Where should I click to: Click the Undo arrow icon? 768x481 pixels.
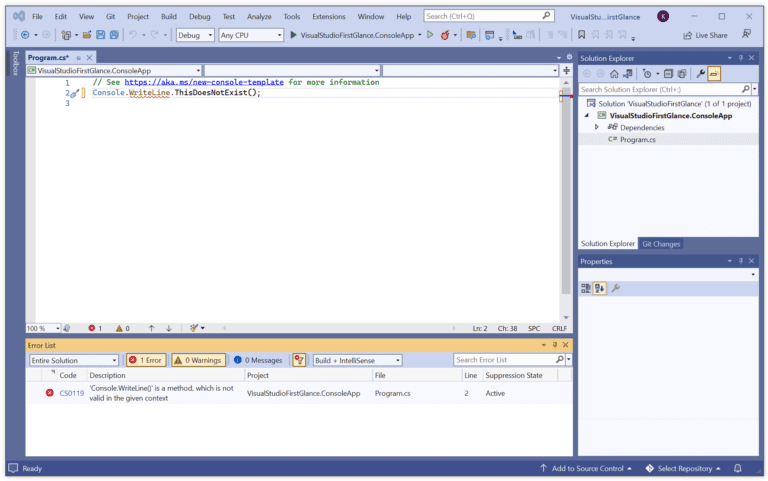133,35
